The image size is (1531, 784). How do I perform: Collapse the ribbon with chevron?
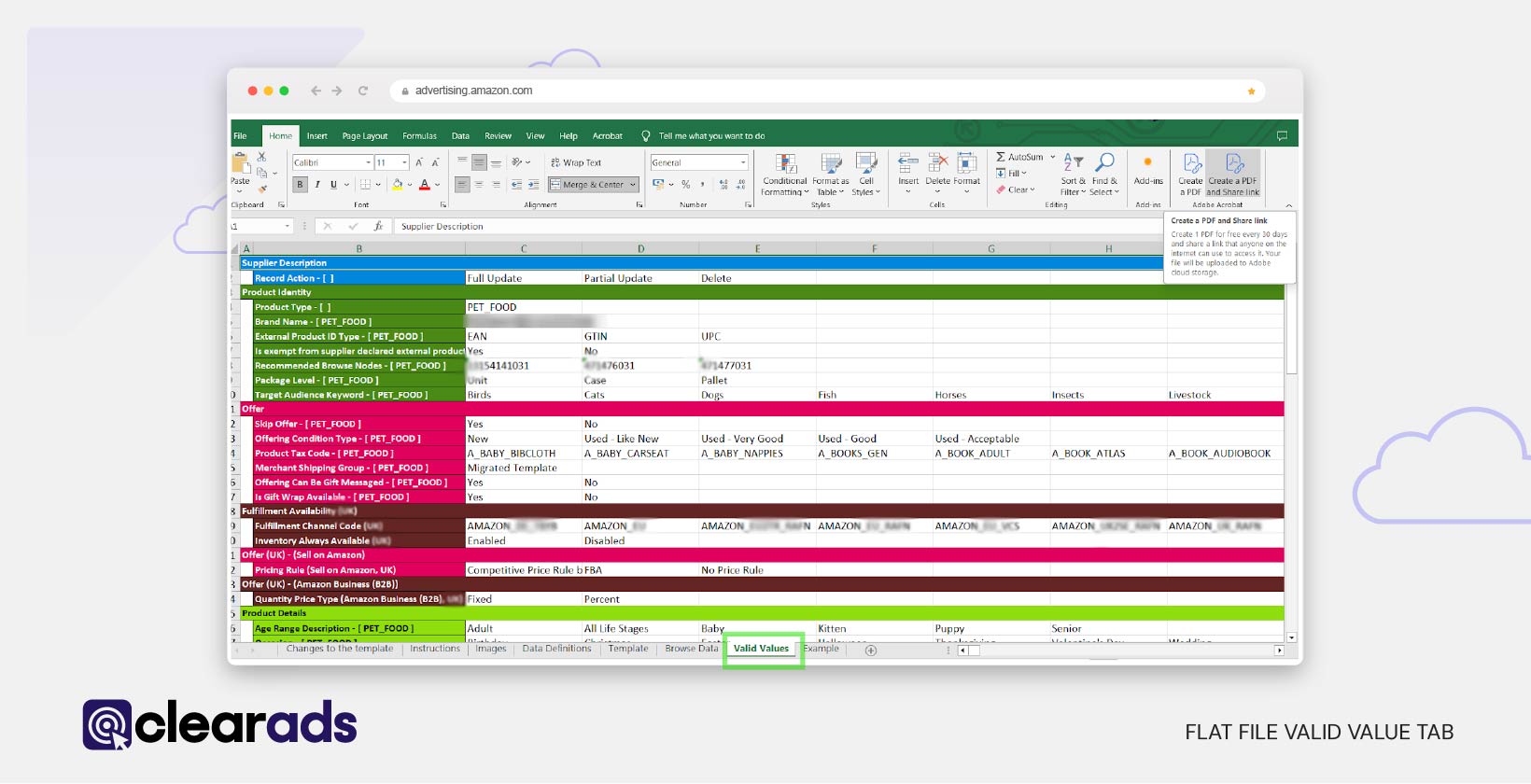point(1289,205)
